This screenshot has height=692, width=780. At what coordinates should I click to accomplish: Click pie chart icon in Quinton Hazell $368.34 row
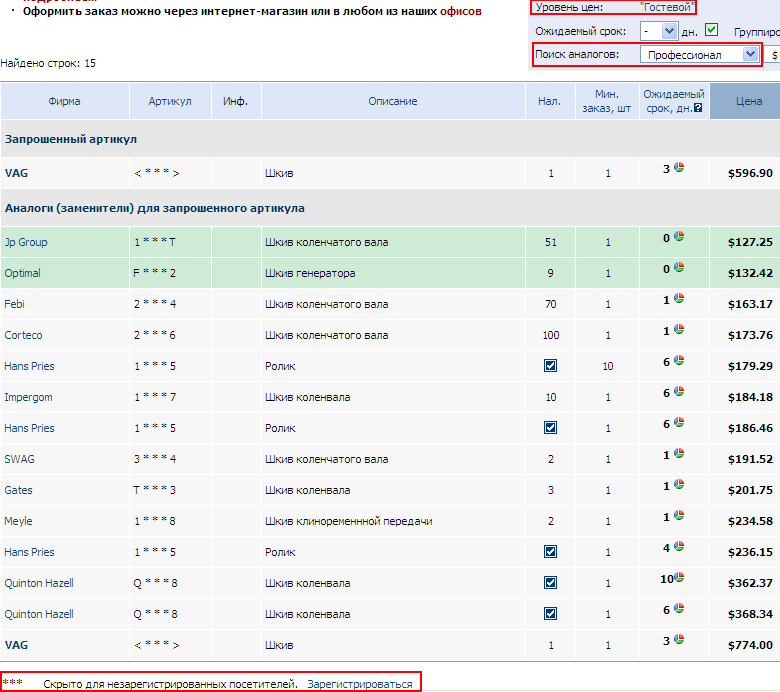click(x=679, y=608)
